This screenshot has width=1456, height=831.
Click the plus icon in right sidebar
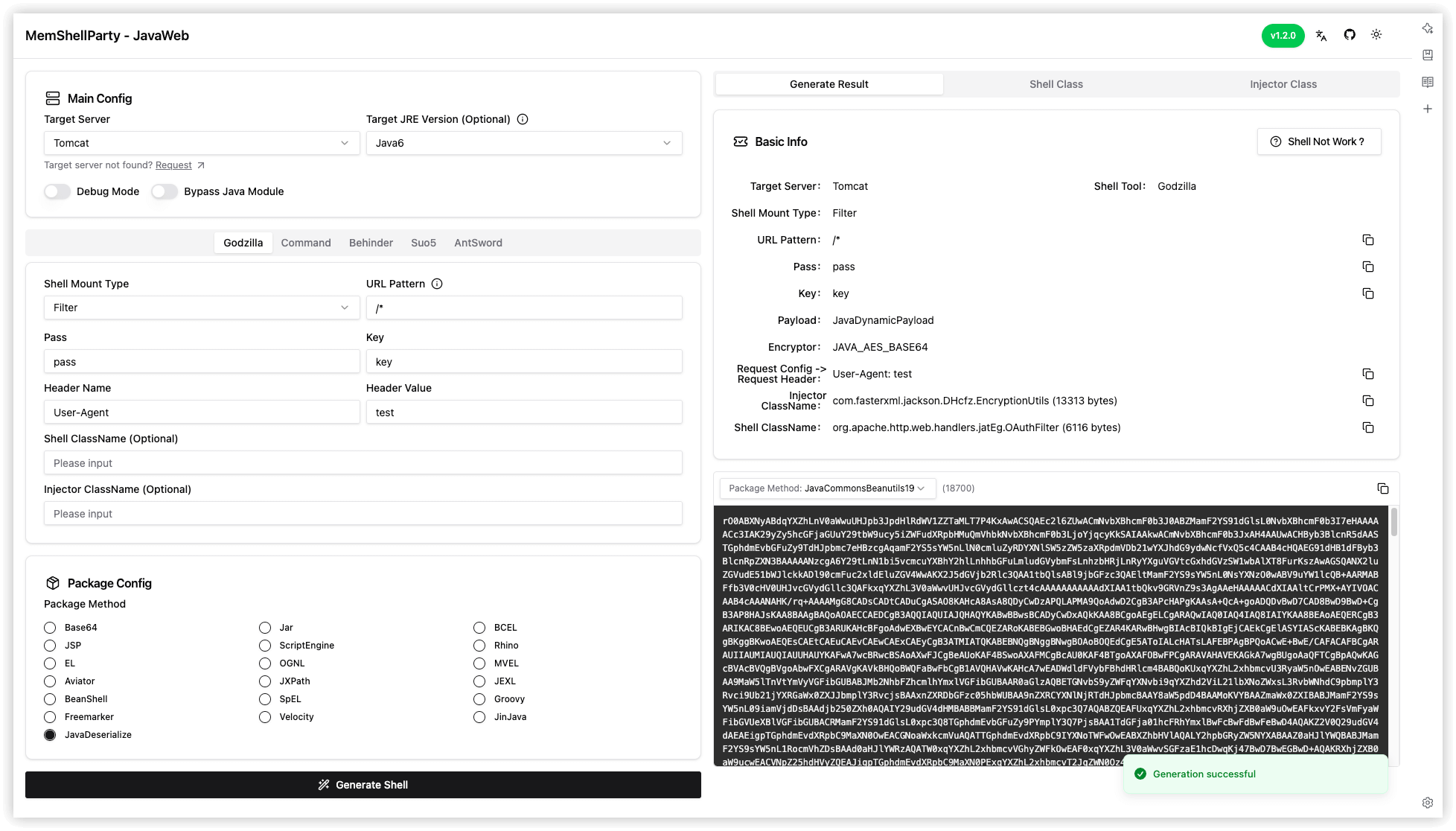(1428, 109)
